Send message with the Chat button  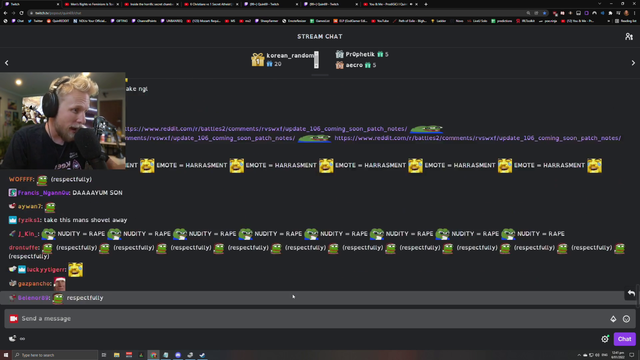624,339
